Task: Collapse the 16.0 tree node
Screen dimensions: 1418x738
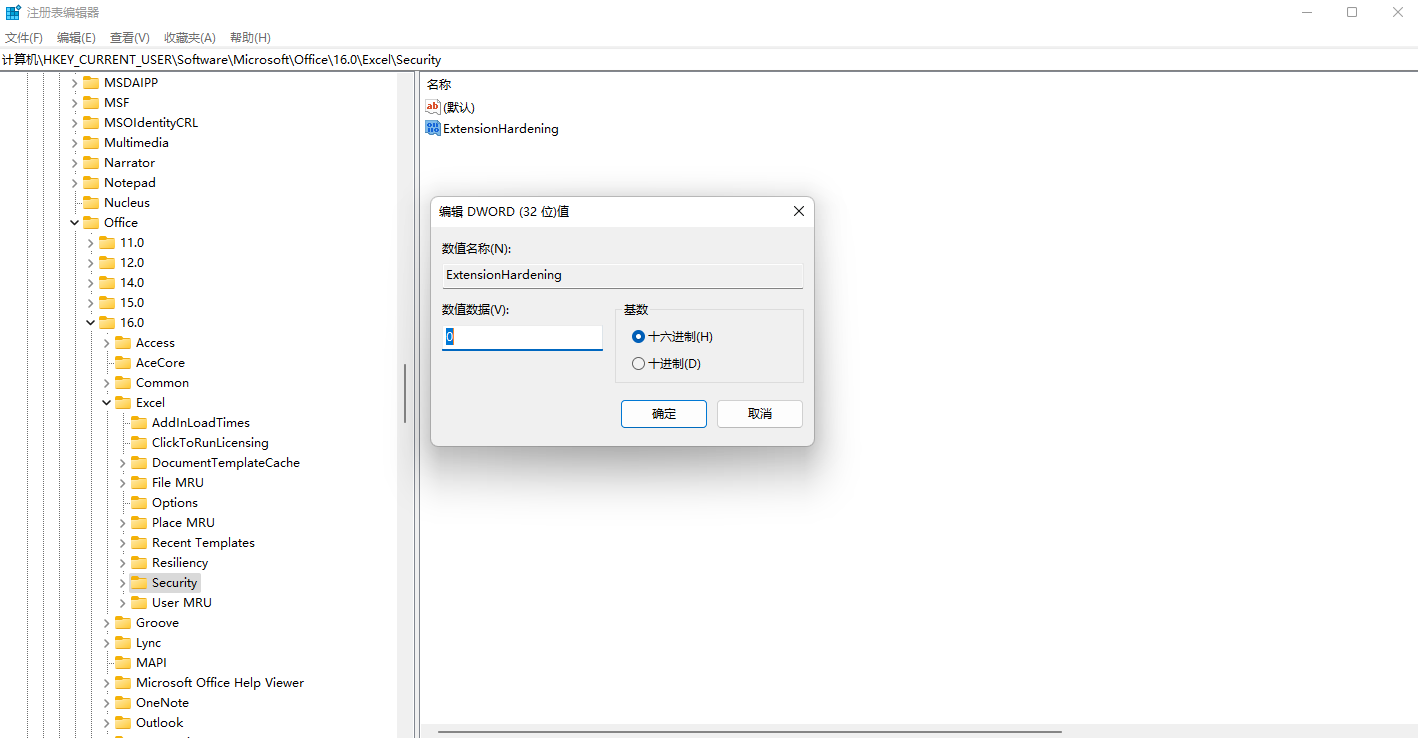Action: 90,322
